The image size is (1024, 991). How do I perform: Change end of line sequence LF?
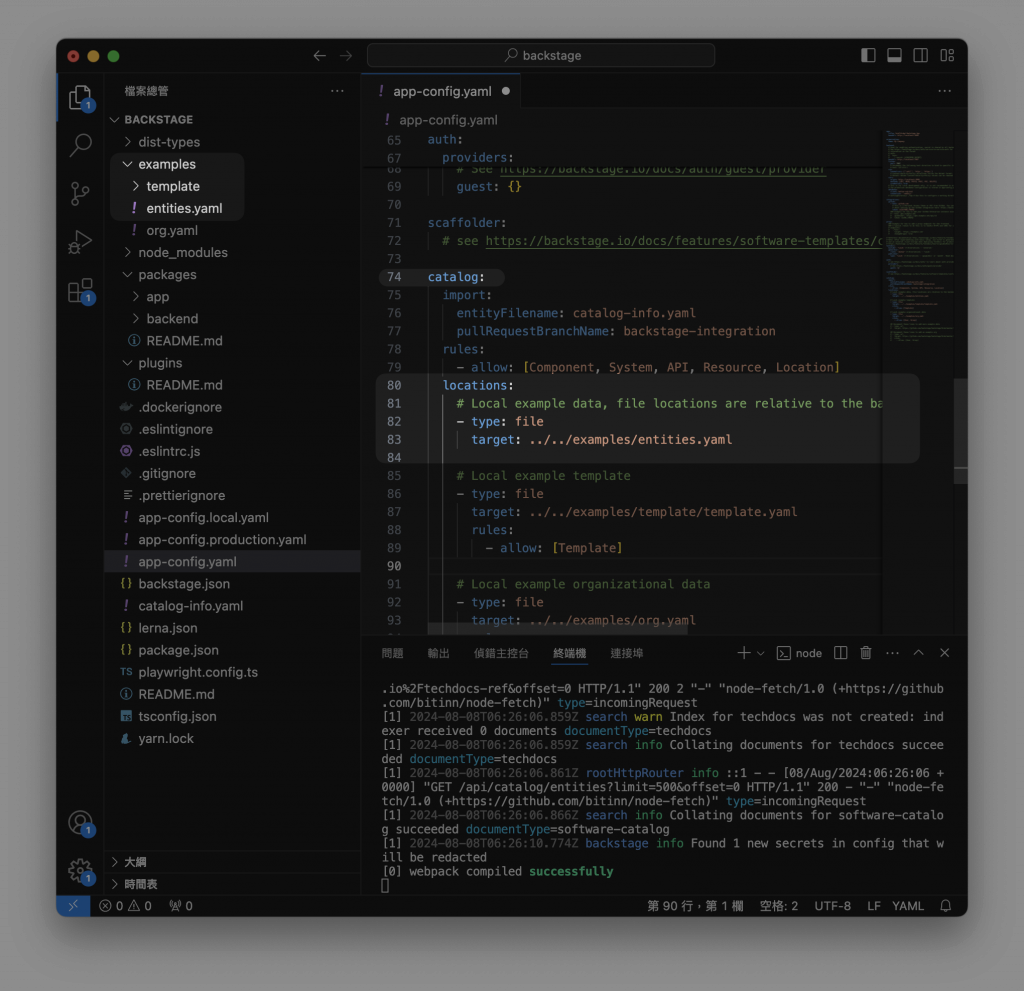point(874,905)
